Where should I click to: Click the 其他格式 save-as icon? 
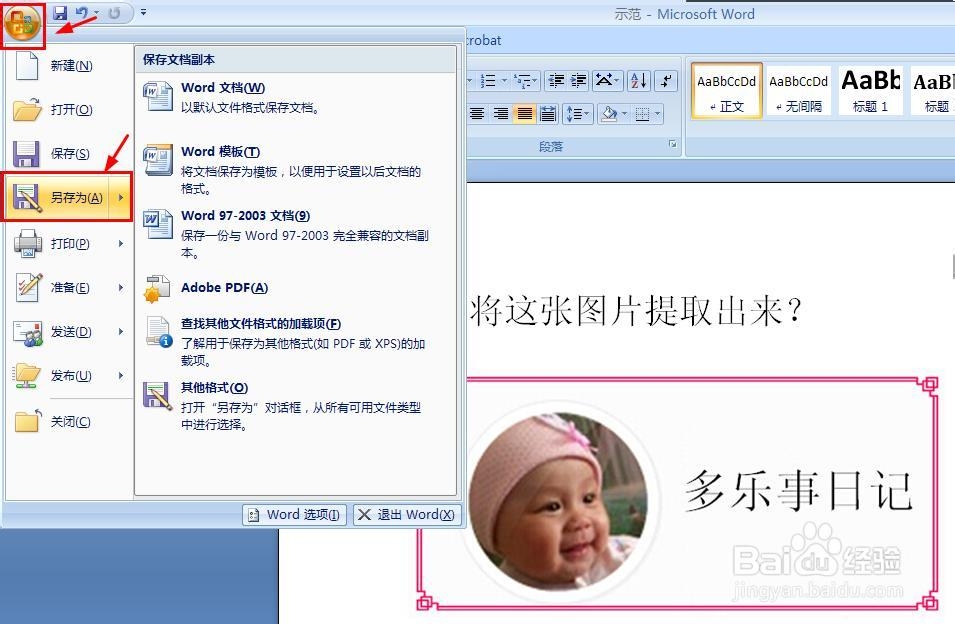[x=158, y=397]
